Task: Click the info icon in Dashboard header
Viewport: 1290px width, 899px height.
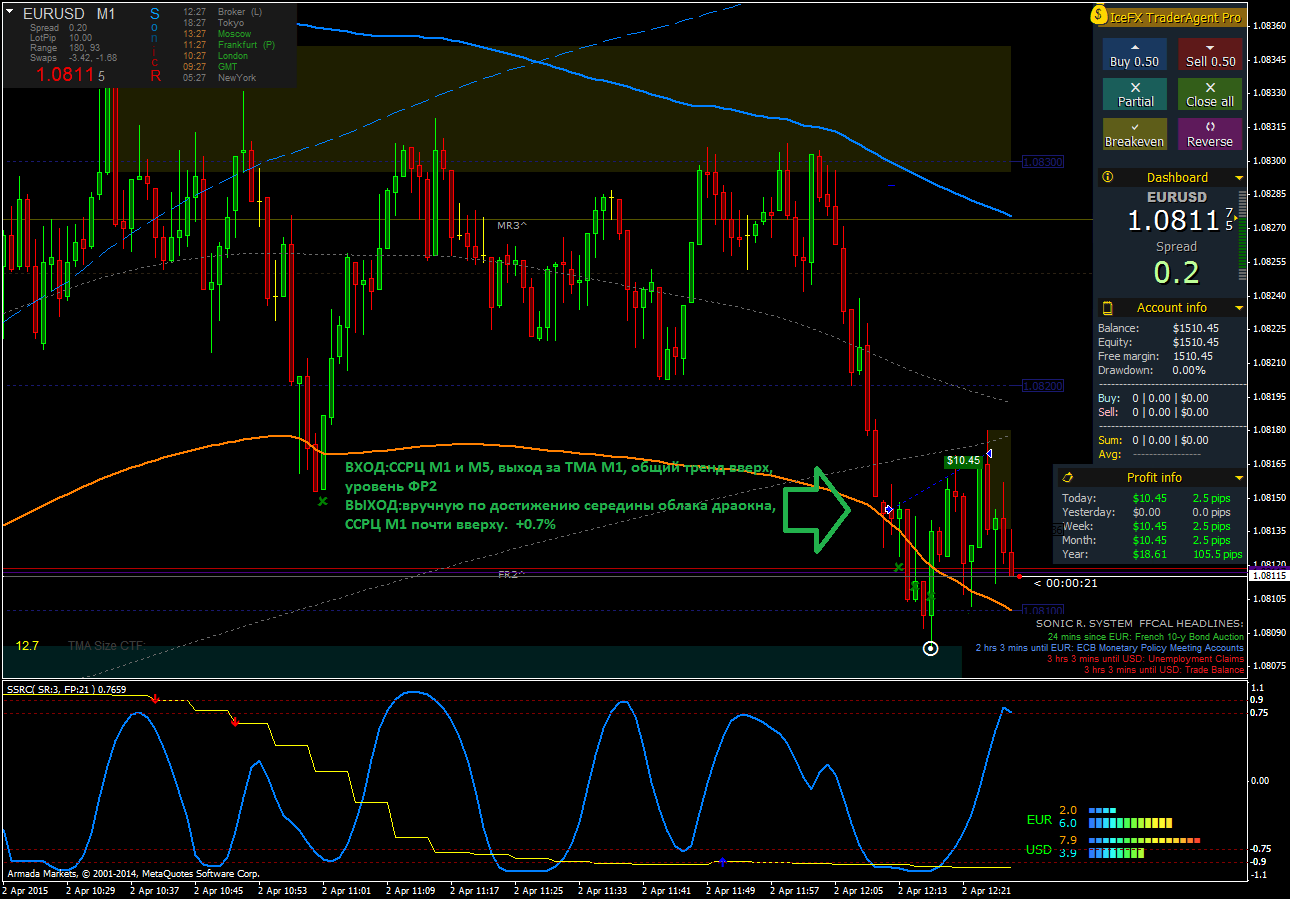Action: click(1107, 177)
